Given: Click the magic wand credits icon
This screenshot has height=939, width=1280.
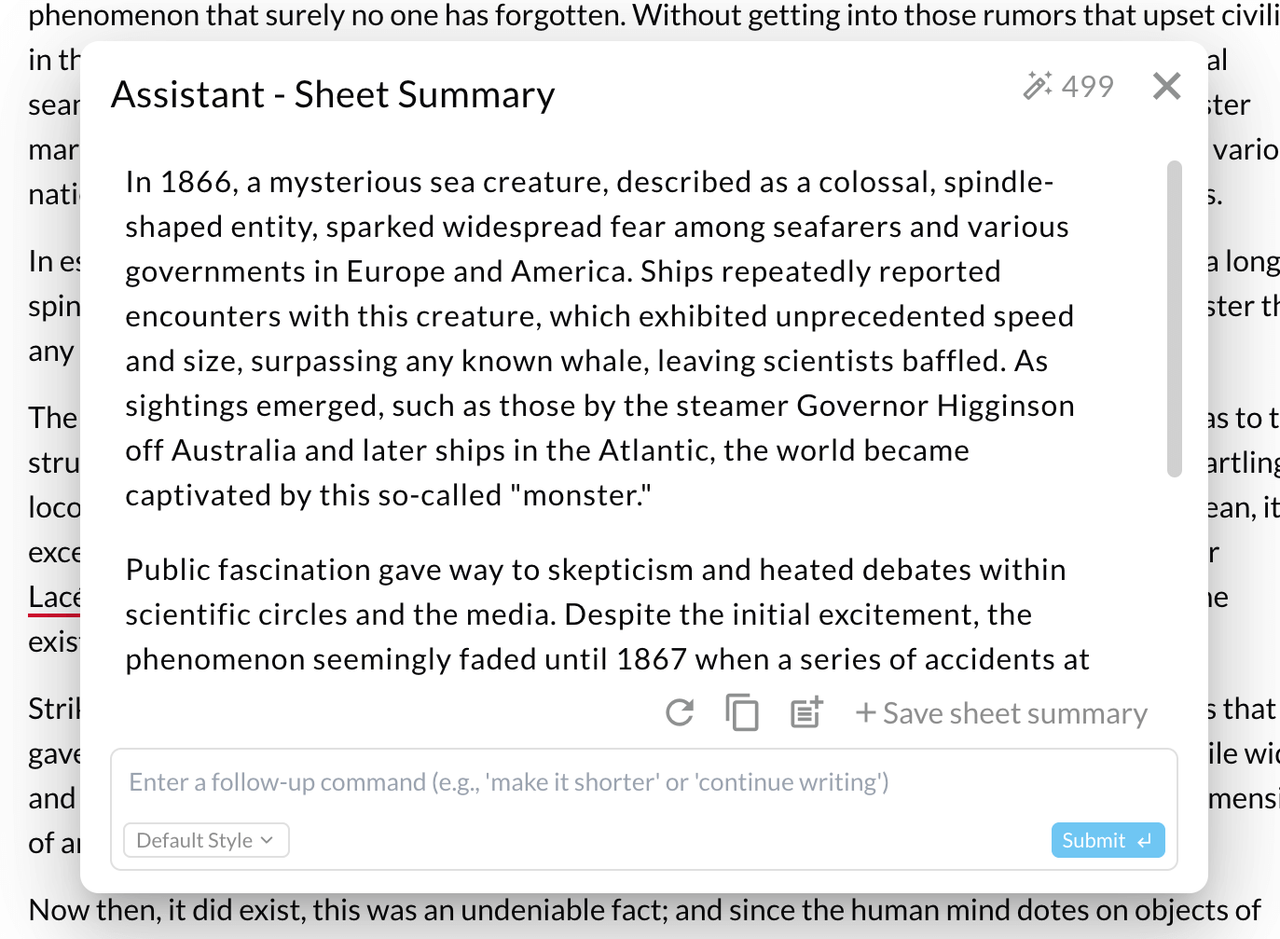Looking at the screenshot, I should [1037, 86].
